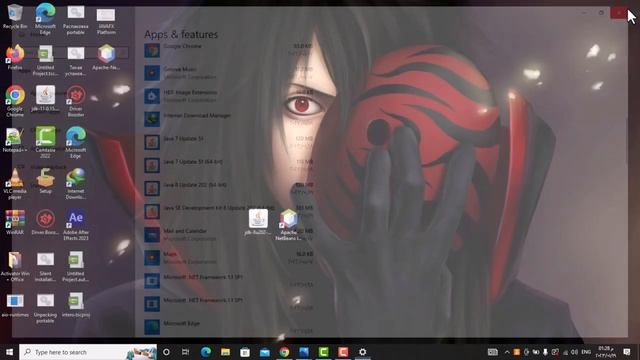The height and width of the screenshot is (360, 640).
Task: Launch Firefox from the desktop
Action: pyautogui.click(x=15, y=58)
